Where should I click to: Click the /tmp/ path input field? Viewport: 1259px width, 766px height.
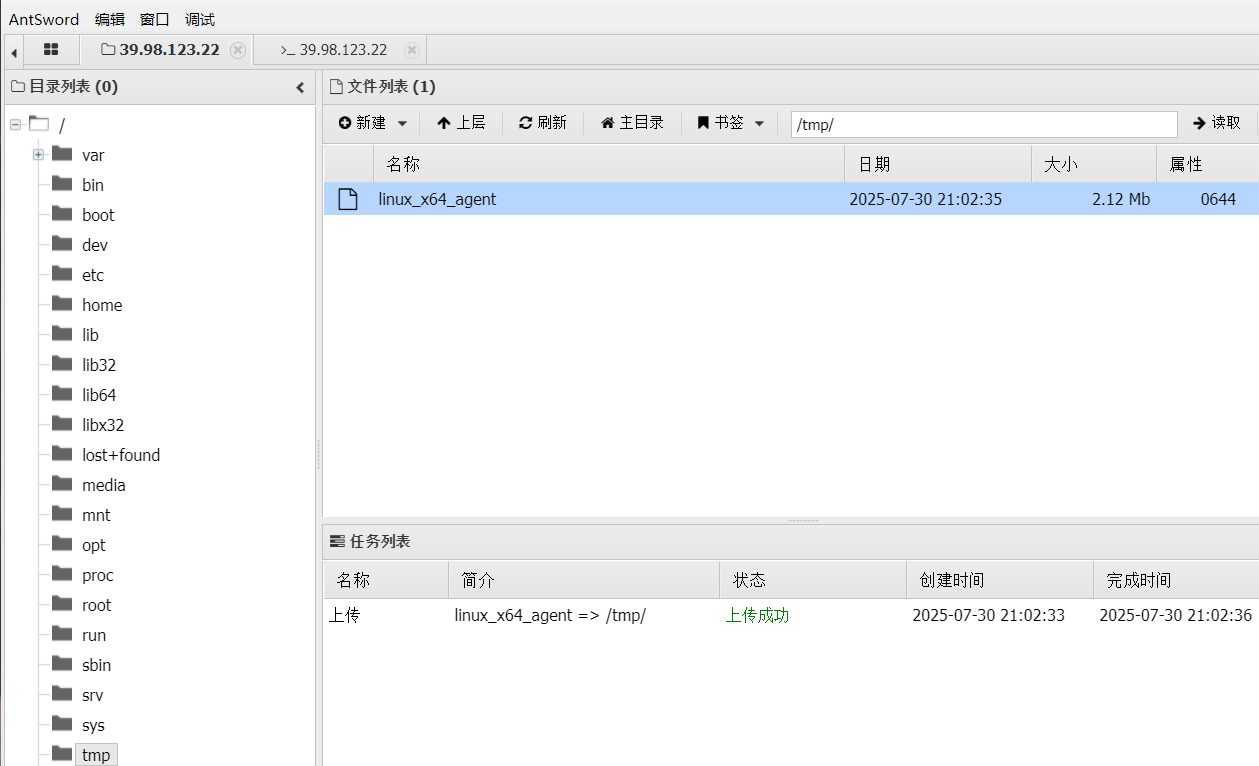tap(984, 124)
